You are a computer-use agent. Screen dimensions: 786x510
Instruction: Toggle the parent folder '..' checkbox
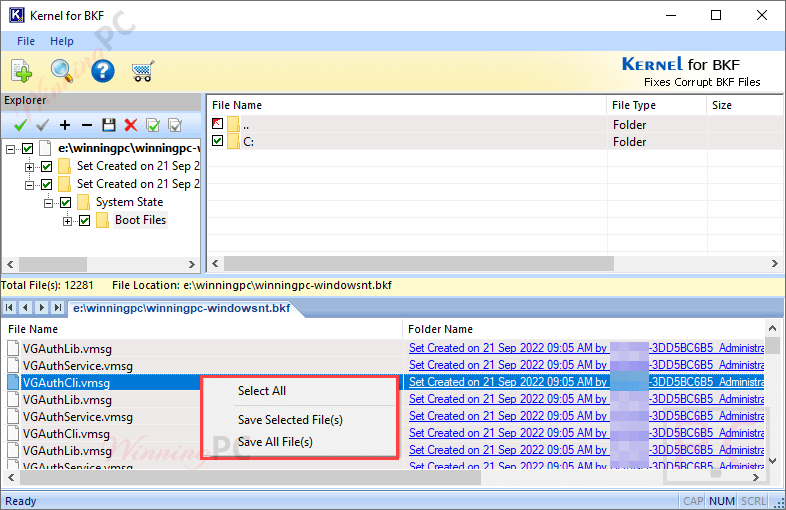point(218,123)
